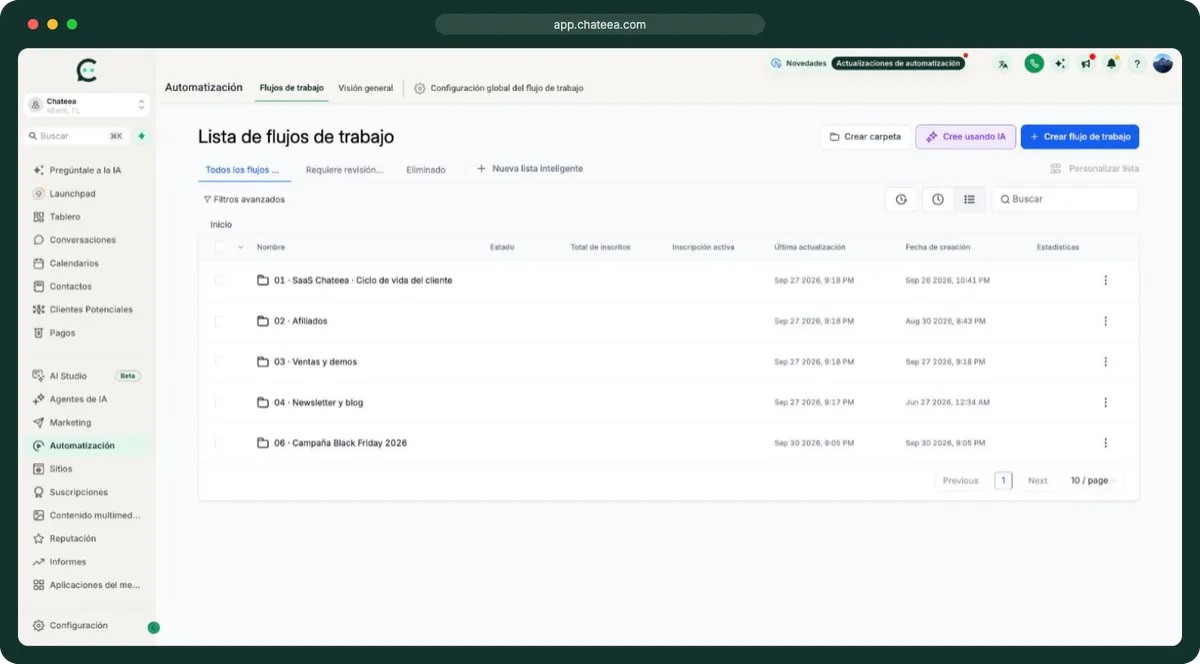This screenshot has height=664, width=1200.
Task: Open Pregúntale a la IA in sidebar
Action: point(86,170)
